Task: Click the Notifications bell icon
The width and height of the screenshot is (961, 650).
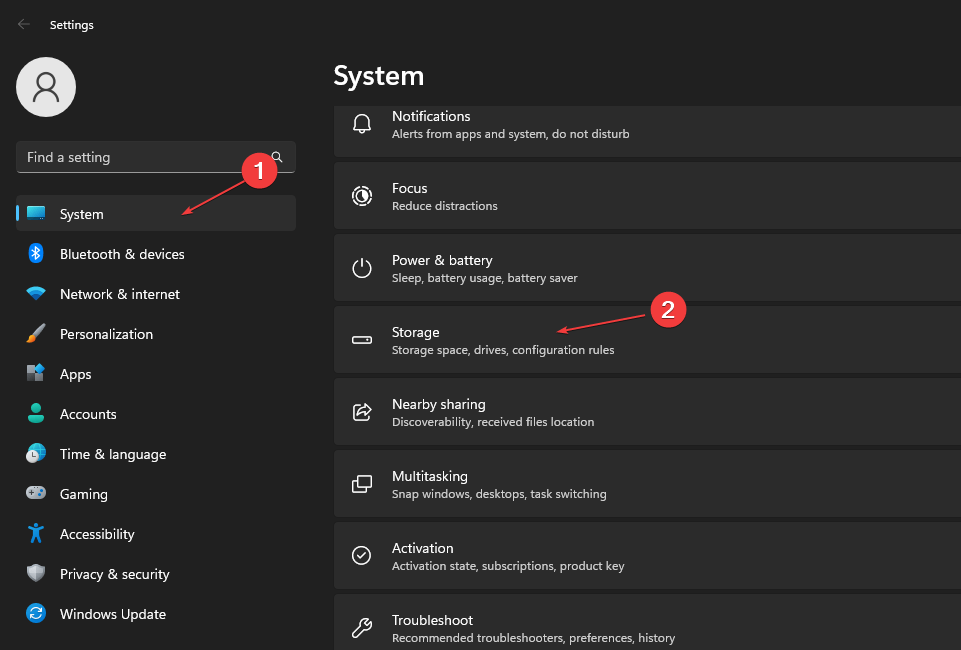Action: pyautogui.click(x=361, y=123)
